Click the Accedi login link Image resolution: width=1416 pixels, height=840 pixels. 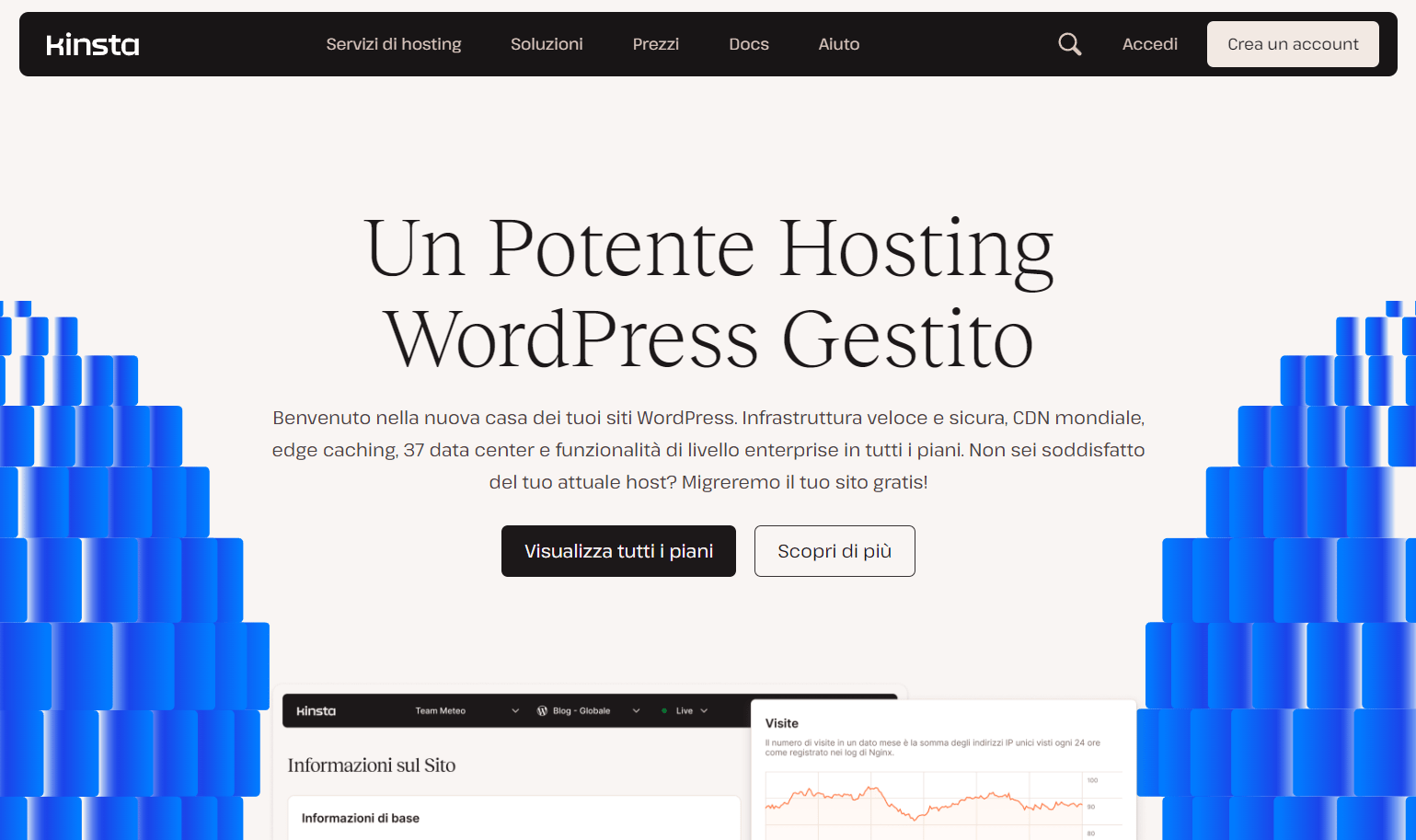click(x=1150, y=44)
